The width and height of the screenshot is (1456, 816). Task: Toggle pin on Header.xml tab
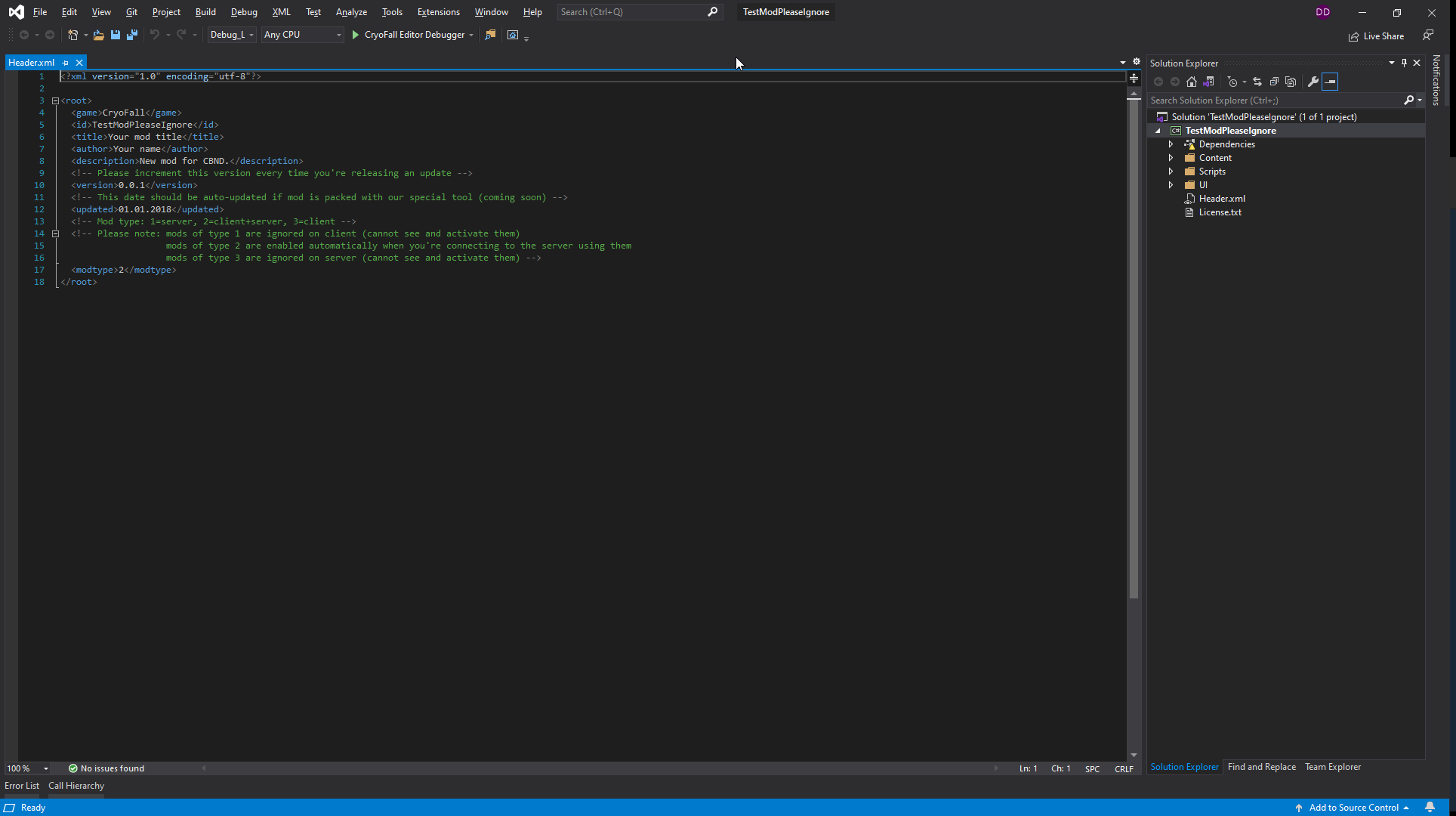click(x=66, y=63)
